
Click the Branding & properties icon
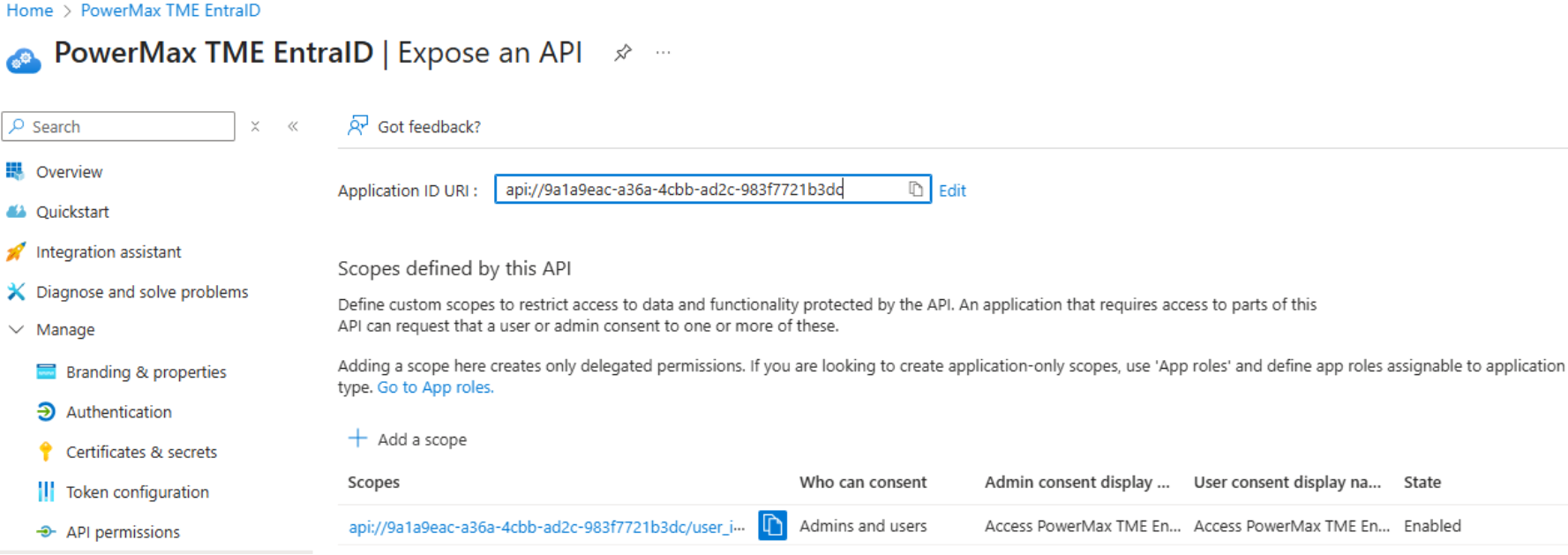pos(46,371)
